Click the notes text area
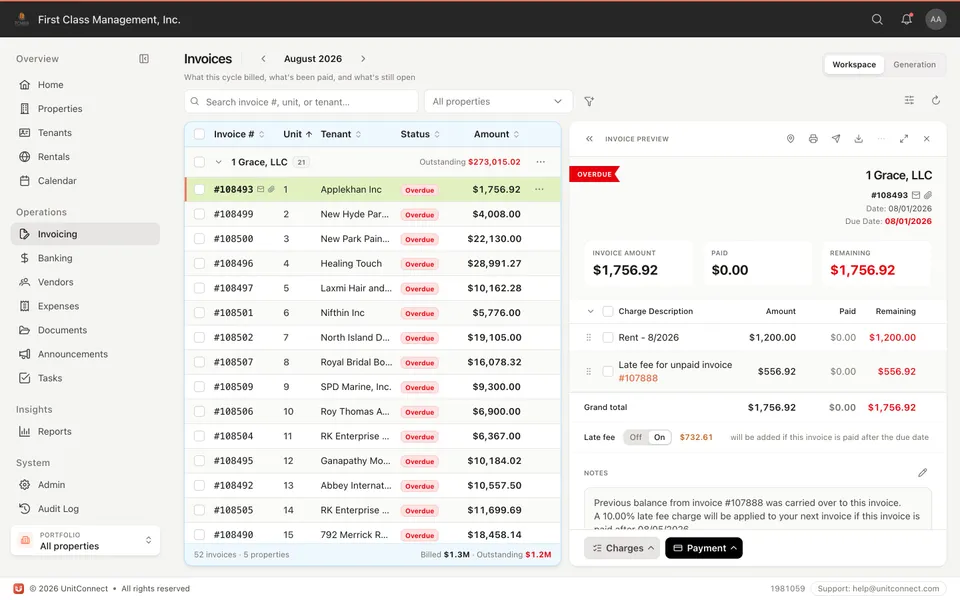This screenshot has width=960, height=600. (x=757, y=509)
